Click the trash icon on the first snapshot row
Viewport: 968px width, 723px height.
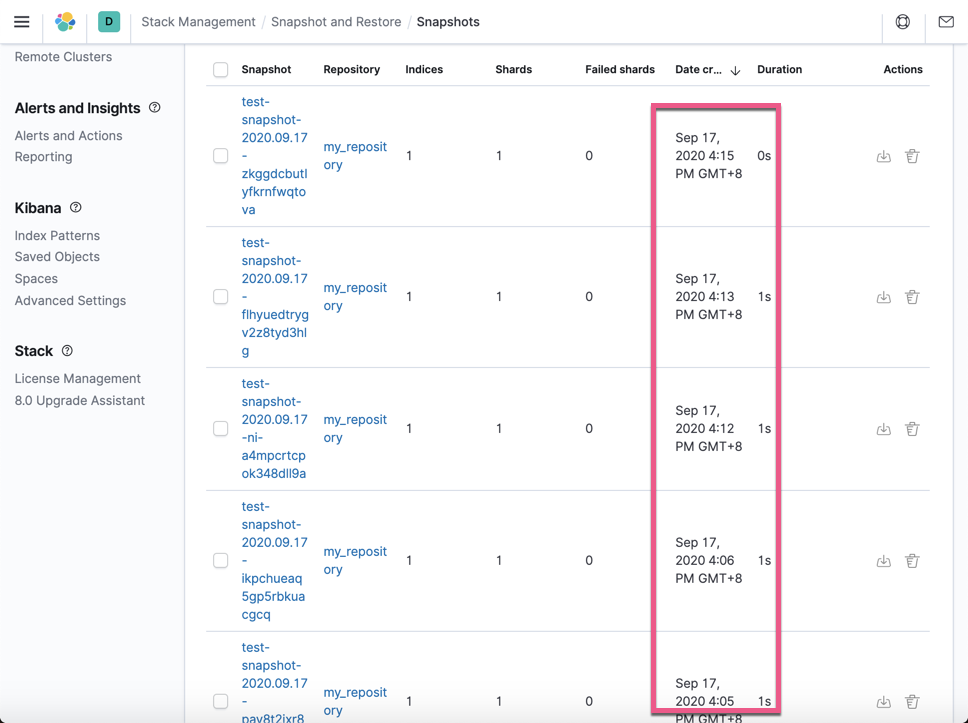point(912,156)
